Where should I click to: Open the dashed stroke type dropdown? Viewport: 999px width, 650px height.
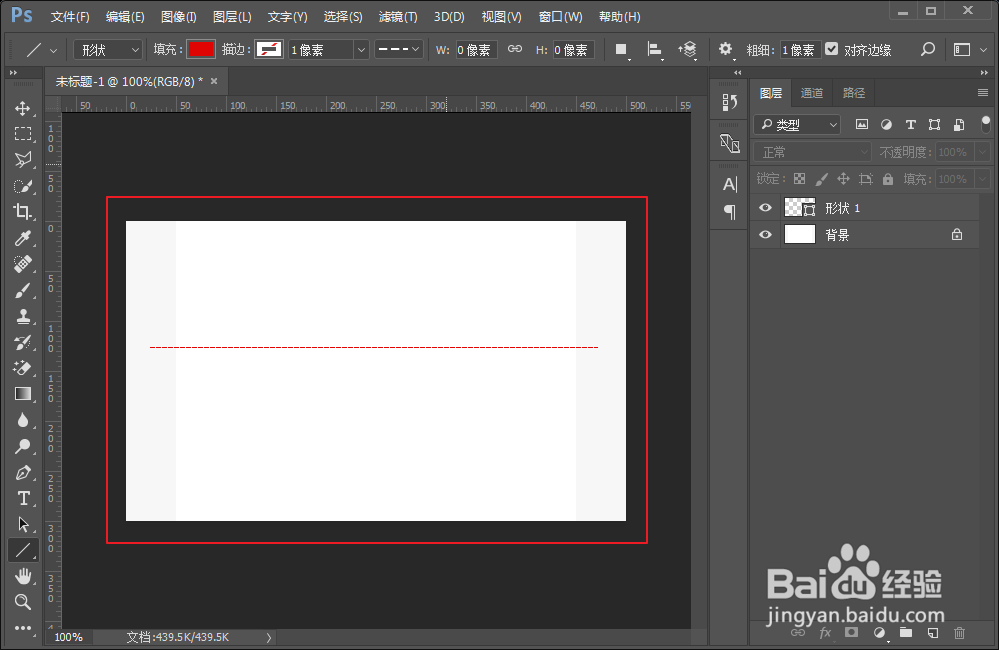click(399, 49)
